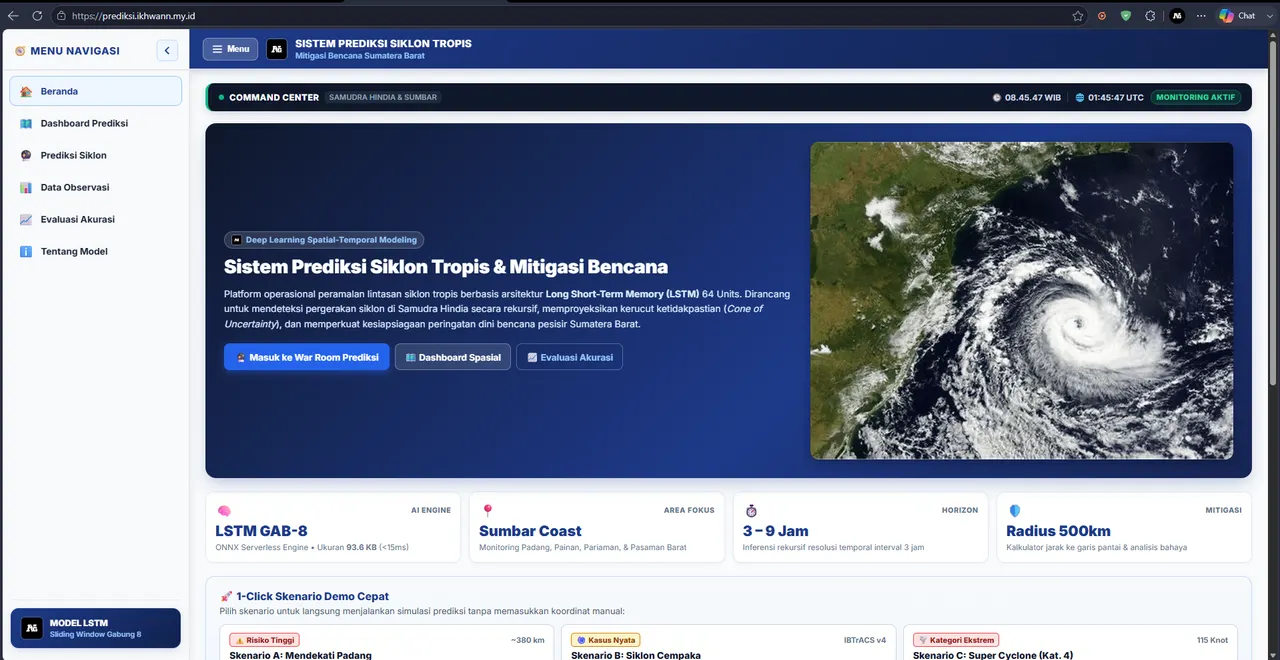Click the Evaluasi Akurasi hero button
The width and height of the screenshot is (1280, 660).
click(x=569, y=357)
